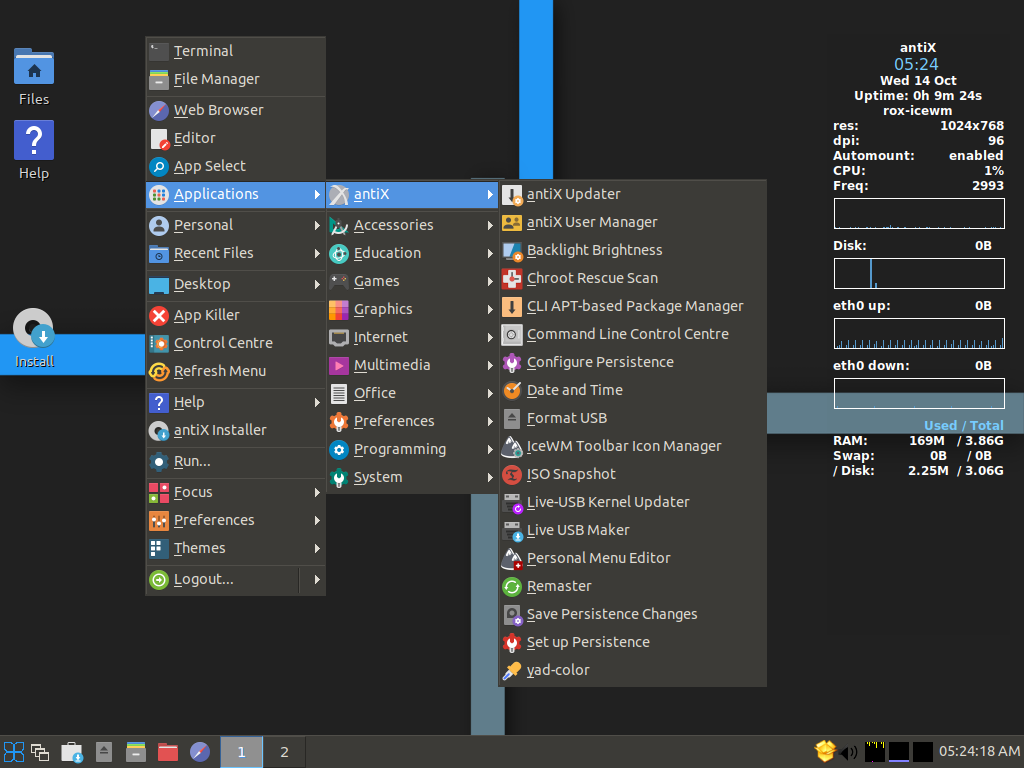Expand the Office submenu
1024x768 pixels.
pos(411,394)
